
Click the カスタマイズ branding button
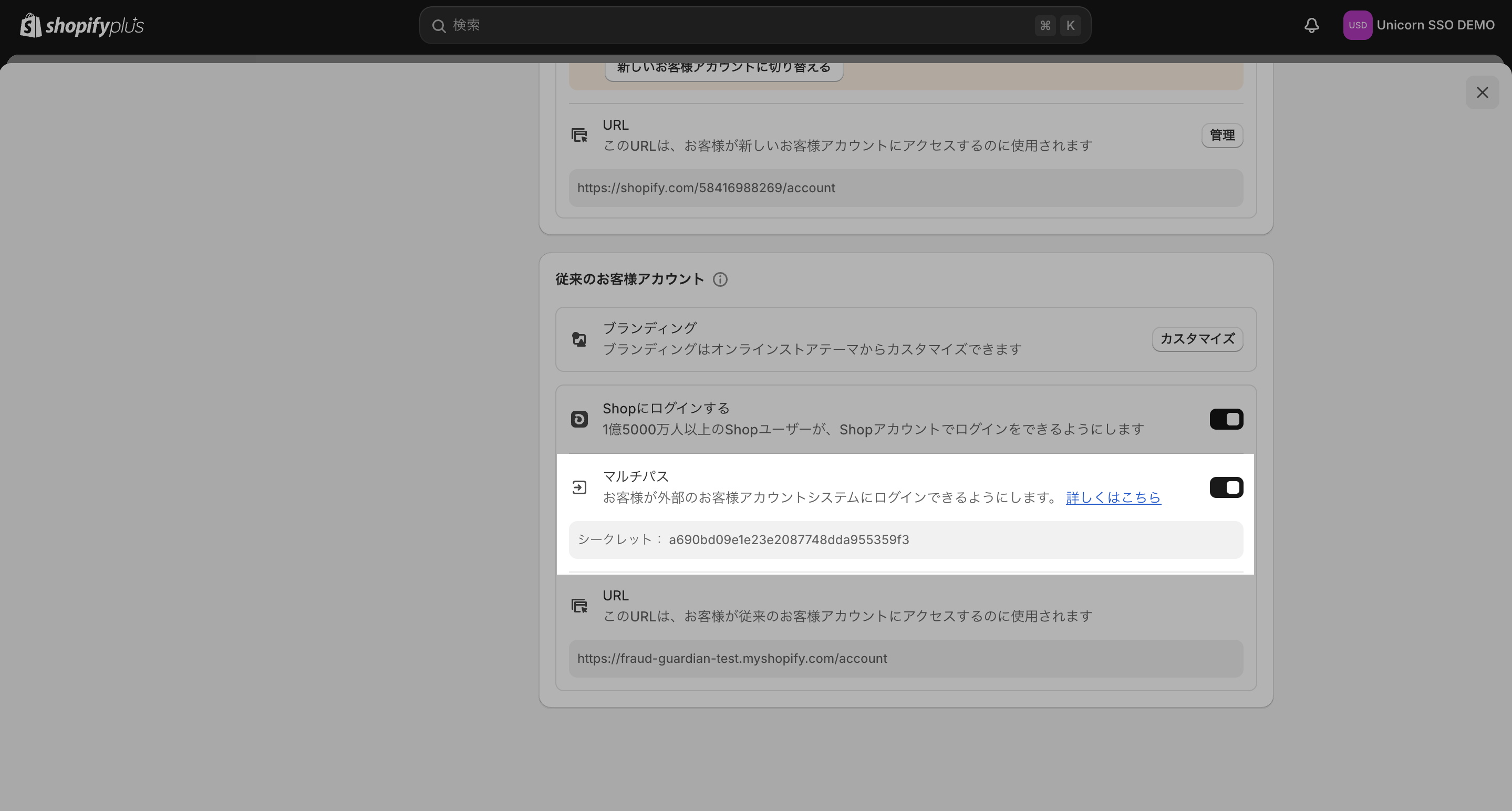pos(1197,339)
